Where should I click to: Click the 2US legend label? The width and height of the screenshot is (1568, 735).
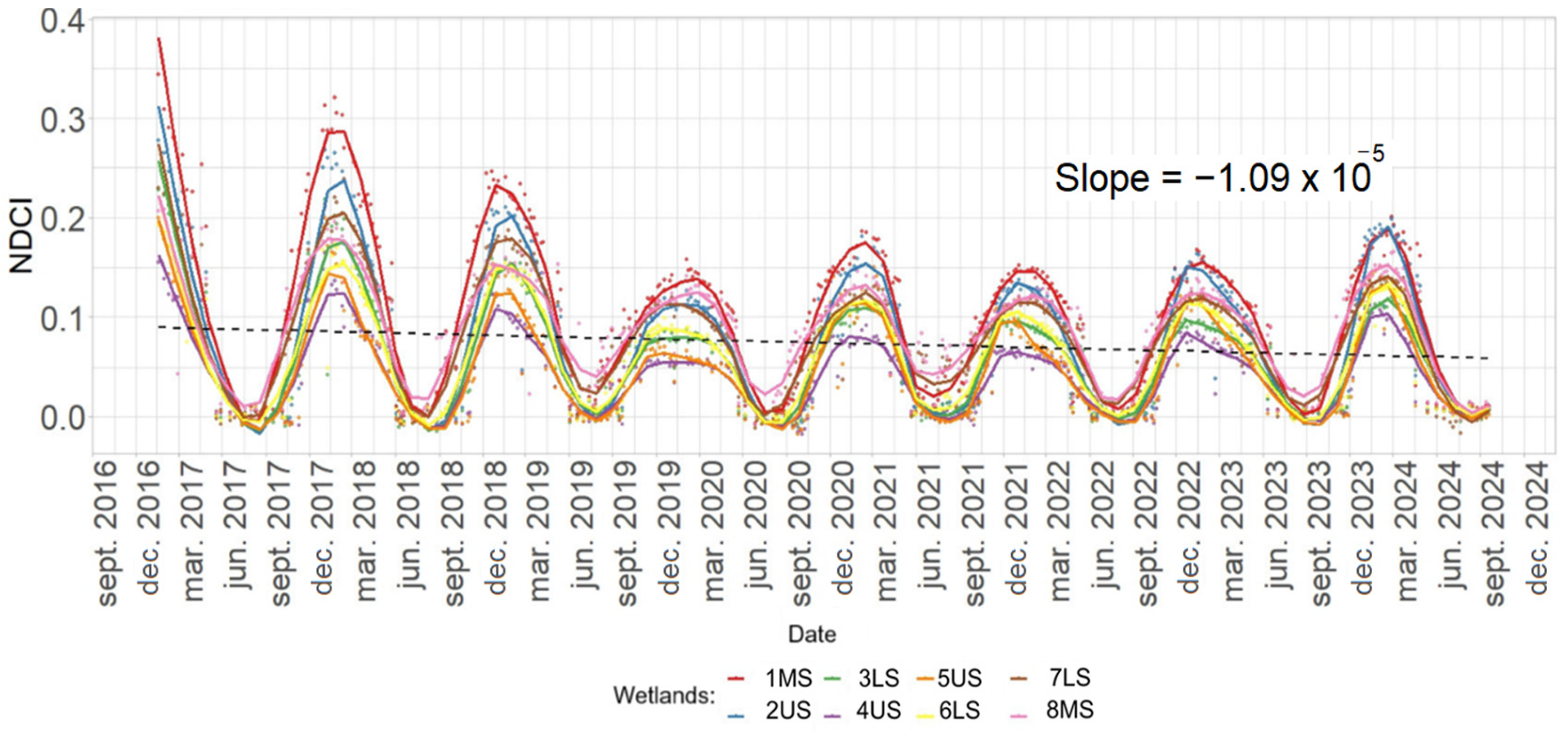pos(788,711)
